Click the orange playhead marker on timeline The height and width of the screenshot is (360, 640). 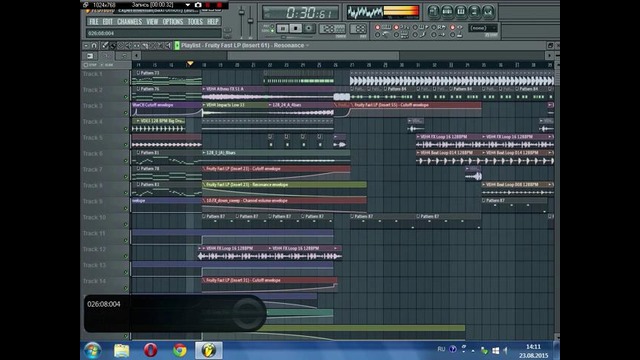[x=190, y=64]
